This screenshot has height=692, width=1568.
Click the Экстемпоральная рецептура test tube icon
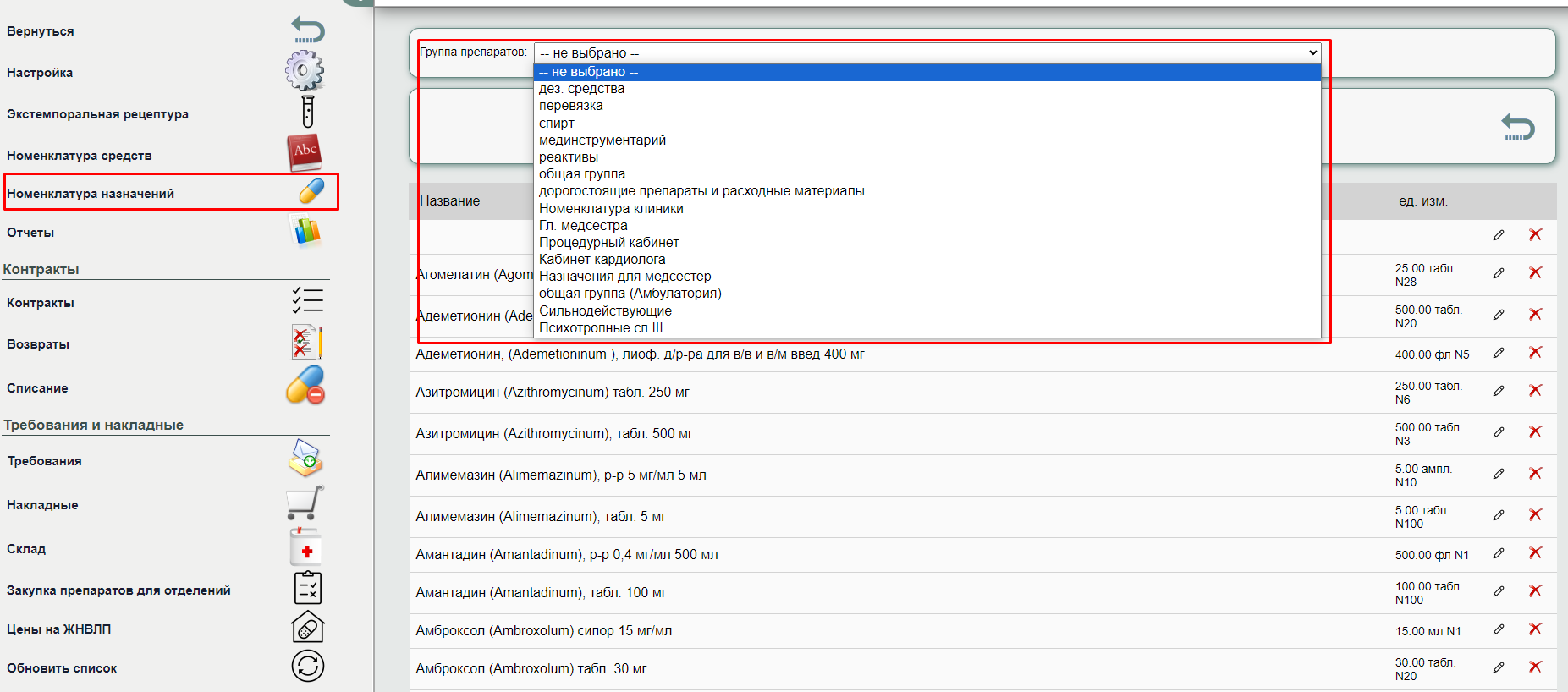click(307, 112)
